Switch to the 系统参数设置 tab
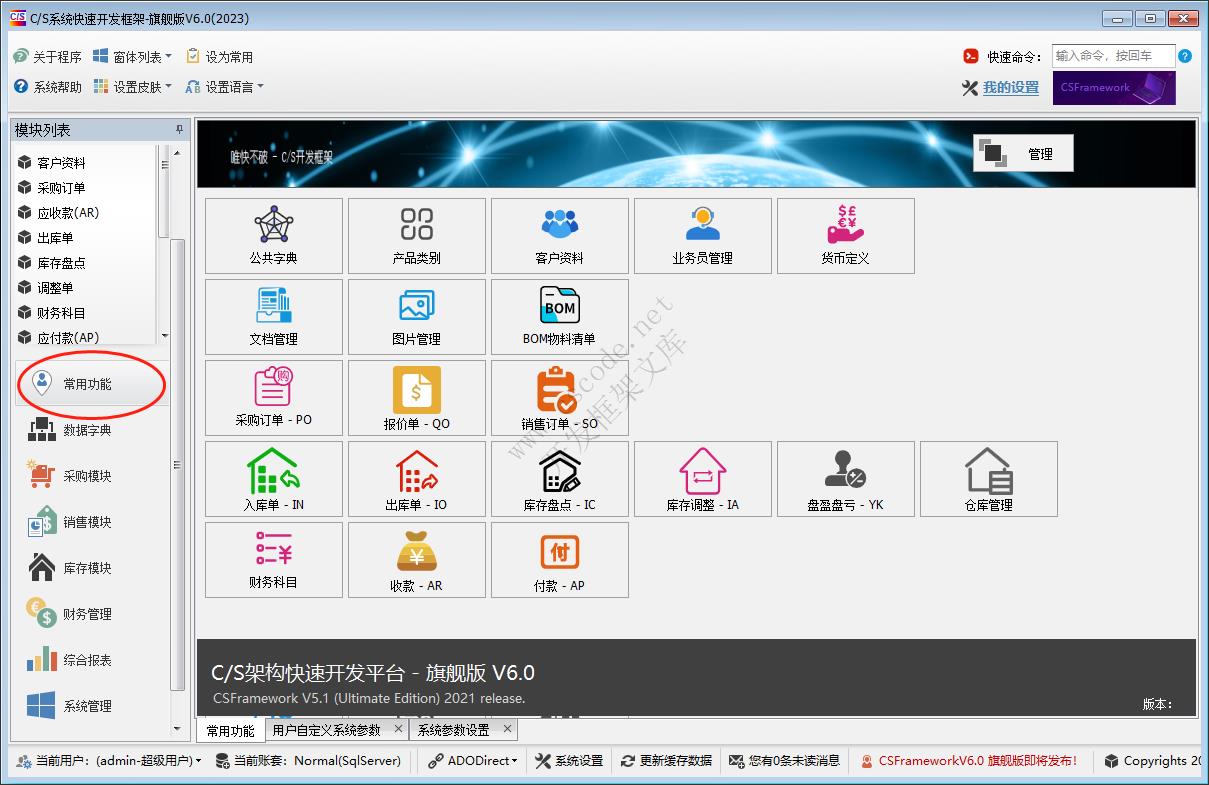 click(x=453, y=730)
